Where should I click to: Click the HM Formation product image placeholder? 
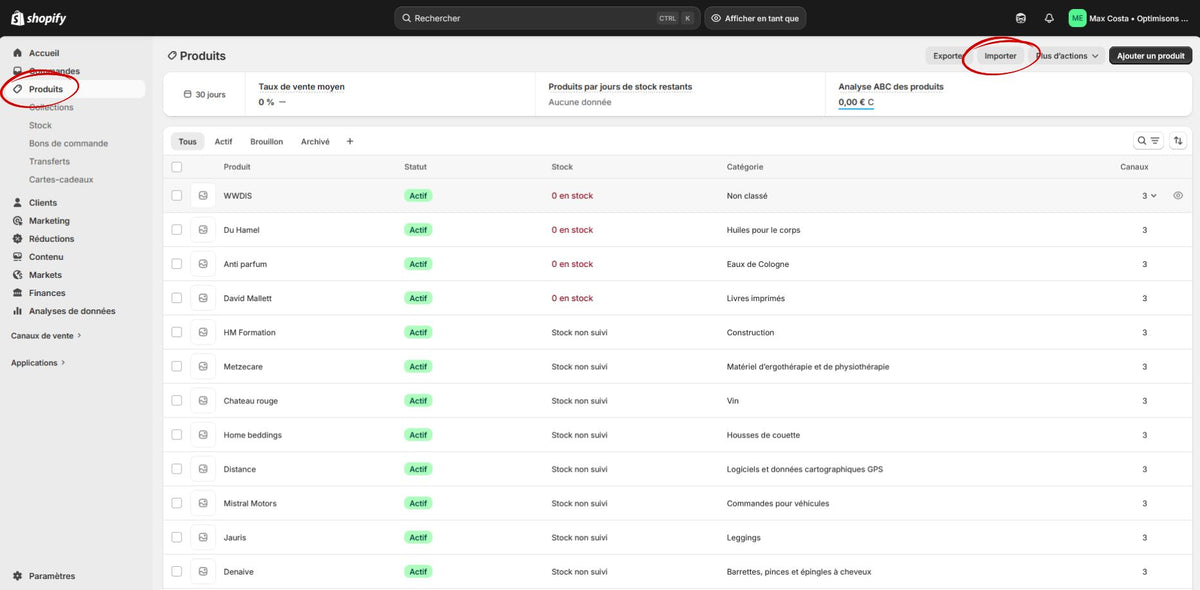coord(203,332)
